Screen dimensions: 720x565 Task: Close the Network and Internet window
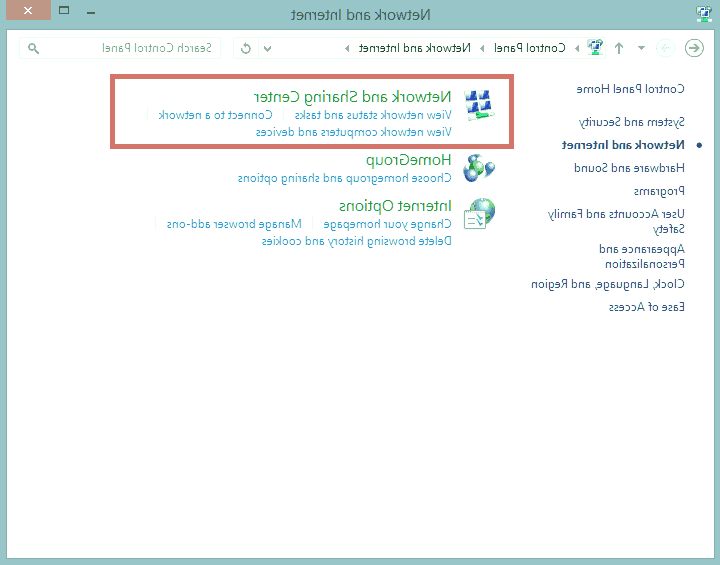pos(28,10)
